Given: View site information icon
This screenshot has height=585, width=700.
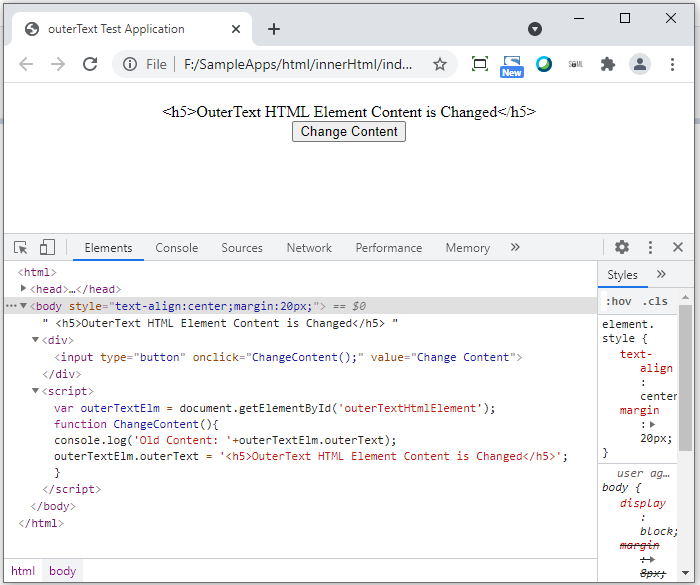Looking at the screenshot, I should [x=130, y=64].
